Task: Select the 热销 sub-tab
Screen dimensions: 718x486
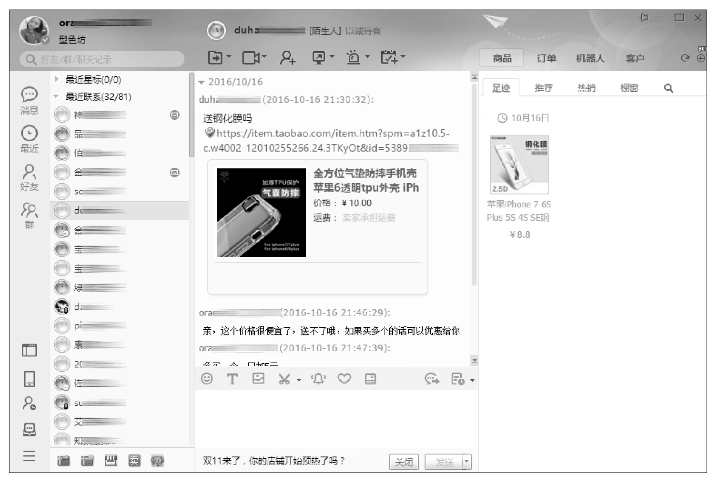Action: click(586, 88)
